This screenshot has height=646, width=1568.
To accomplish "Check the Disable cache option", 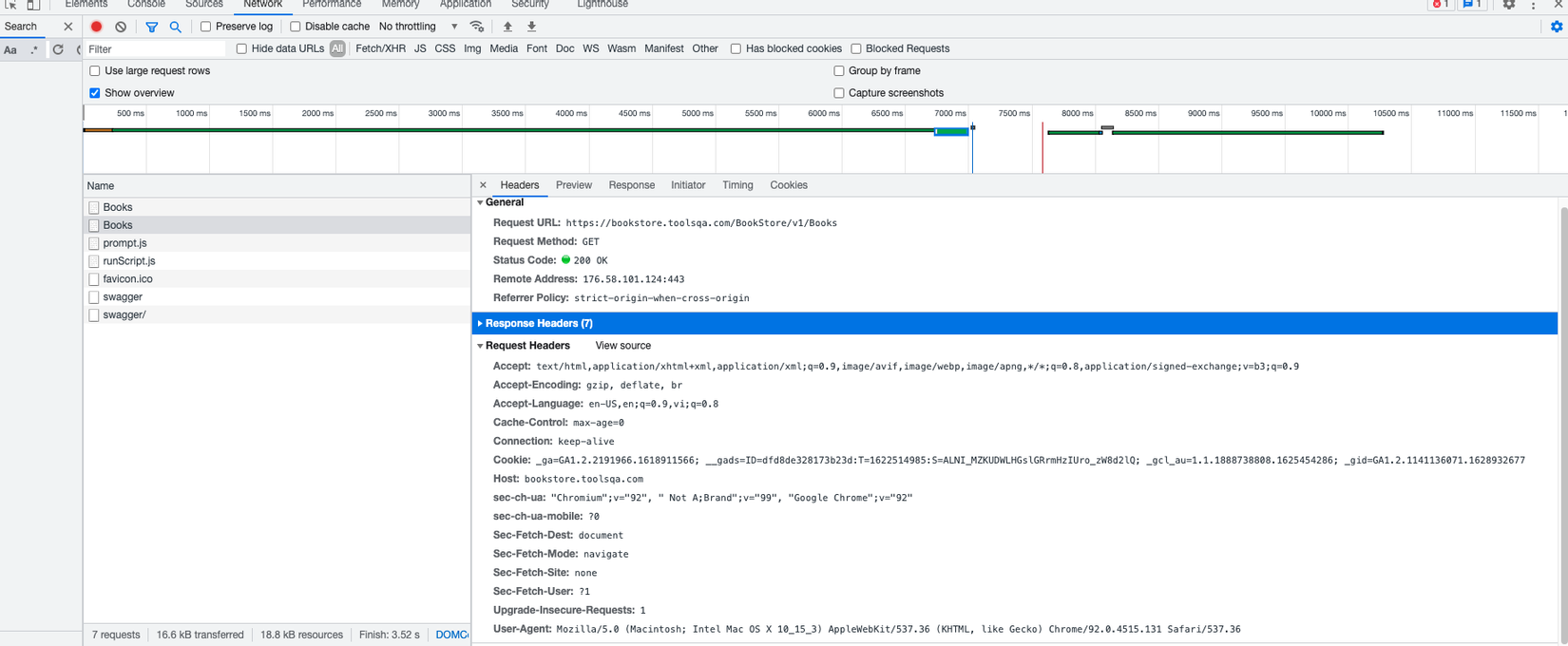I will pyautogui.click(x=296, y=27).
